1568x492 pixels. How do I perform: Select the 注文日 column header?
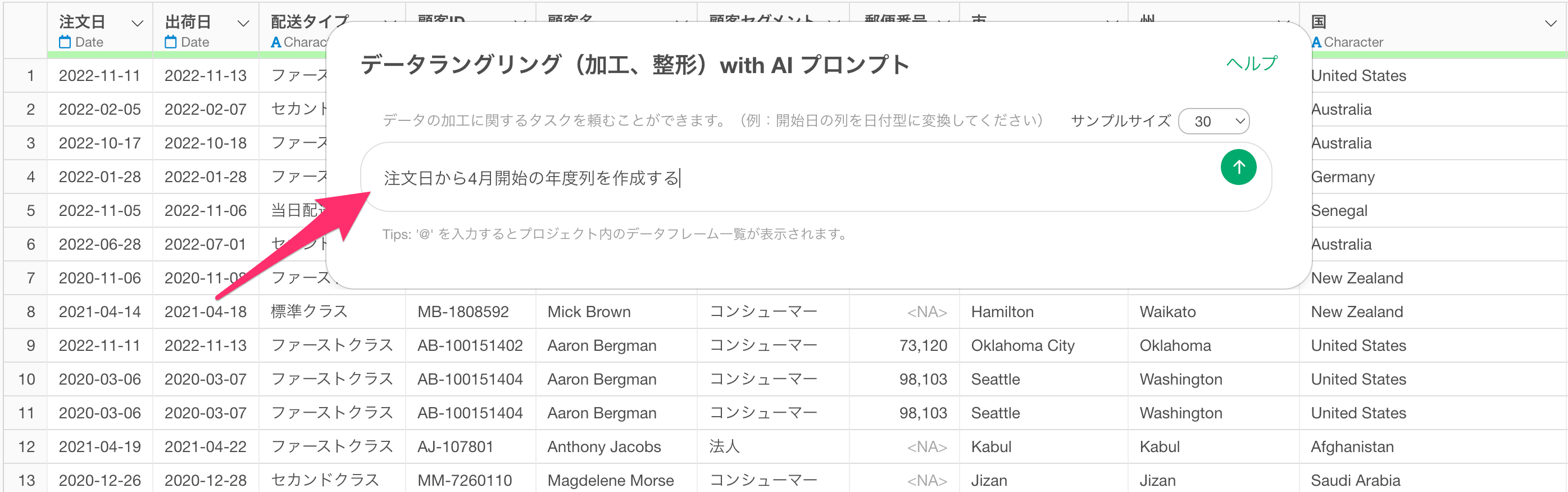click(x=82, y=22)
